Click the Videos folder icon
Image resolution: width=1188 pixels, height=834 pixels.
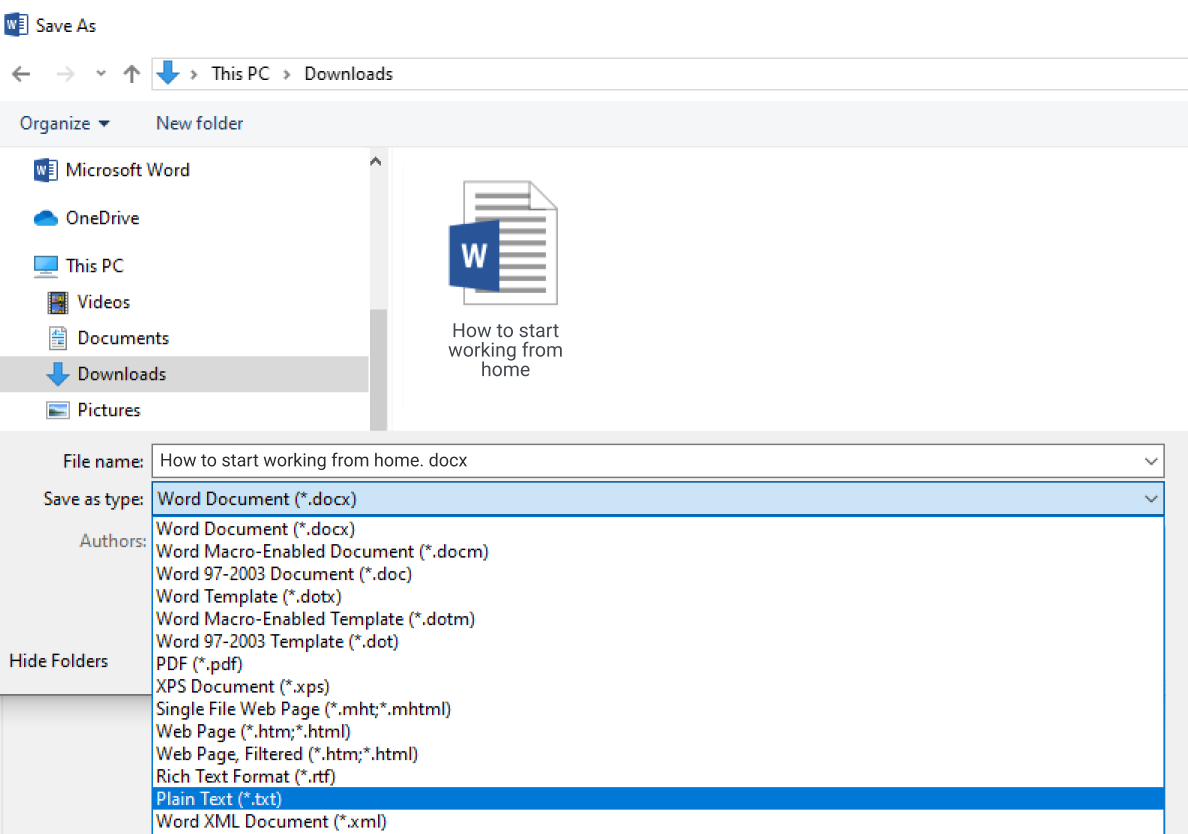[57, 301]
